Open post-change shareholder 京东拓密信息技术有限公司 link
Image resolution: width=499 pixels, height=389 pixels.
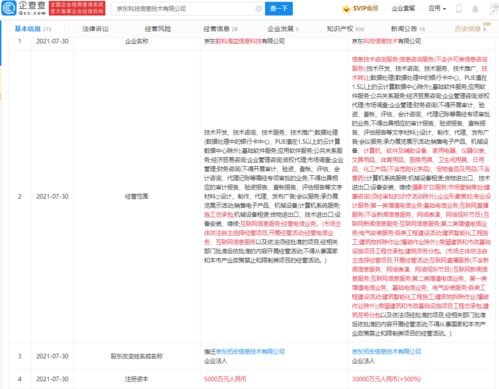(386, 351)
